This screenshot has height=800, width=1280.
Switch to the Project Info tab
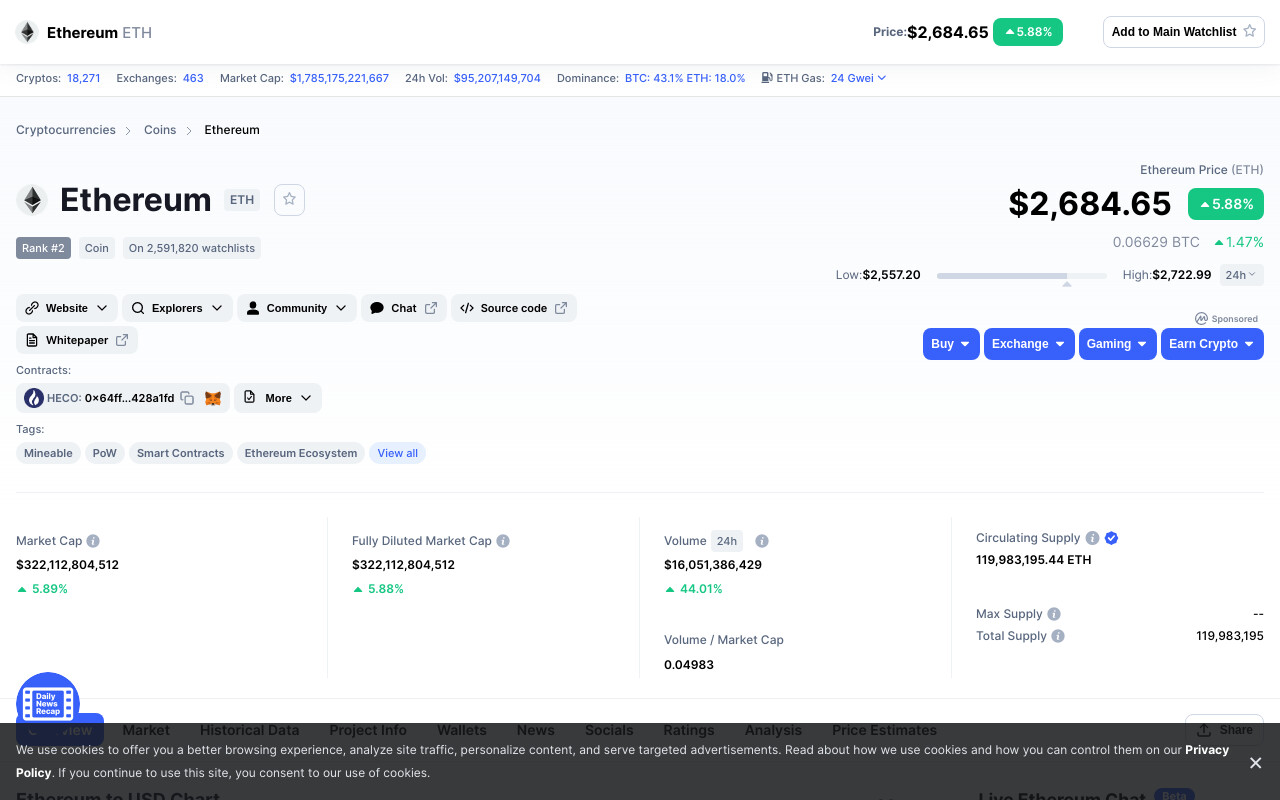click(368, 730)
